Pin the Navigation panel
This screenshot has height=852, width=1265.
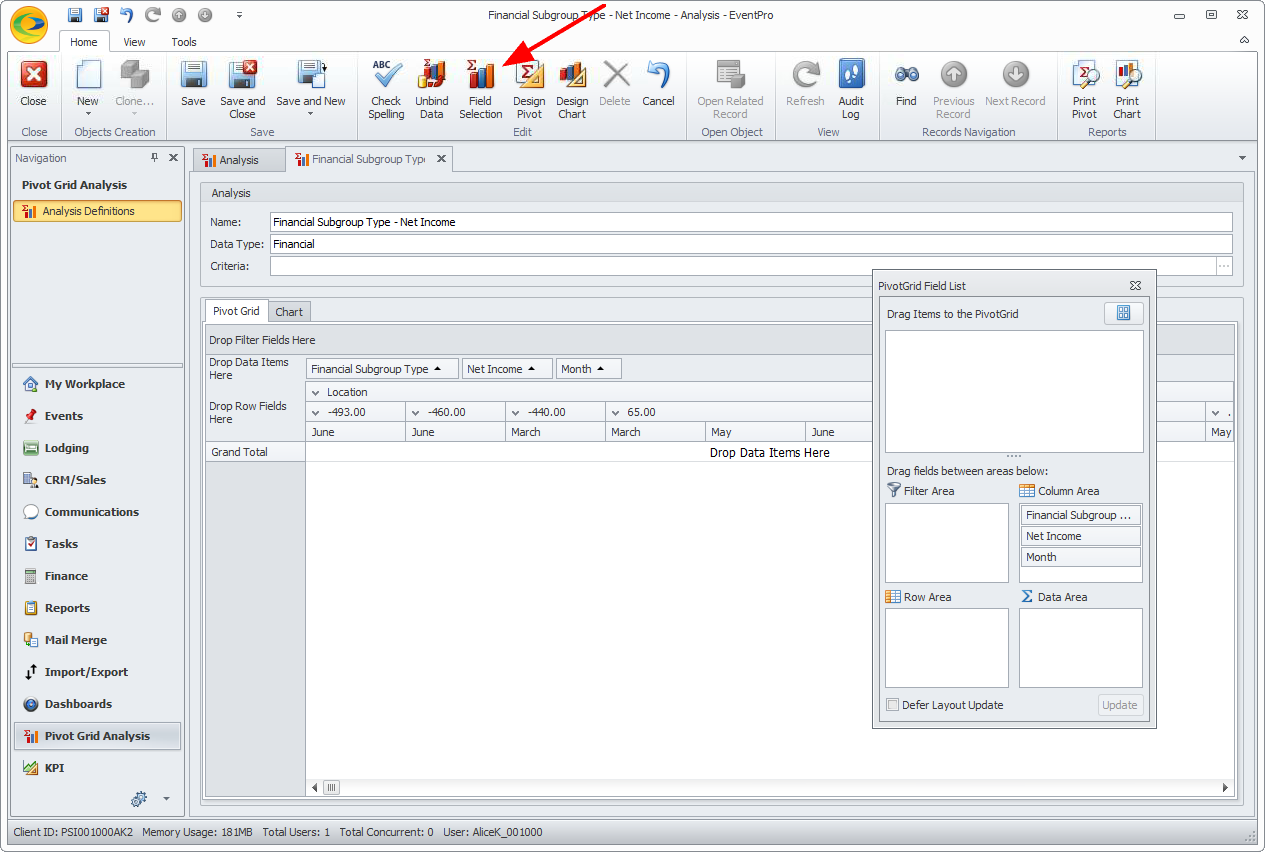coord(155,158)
